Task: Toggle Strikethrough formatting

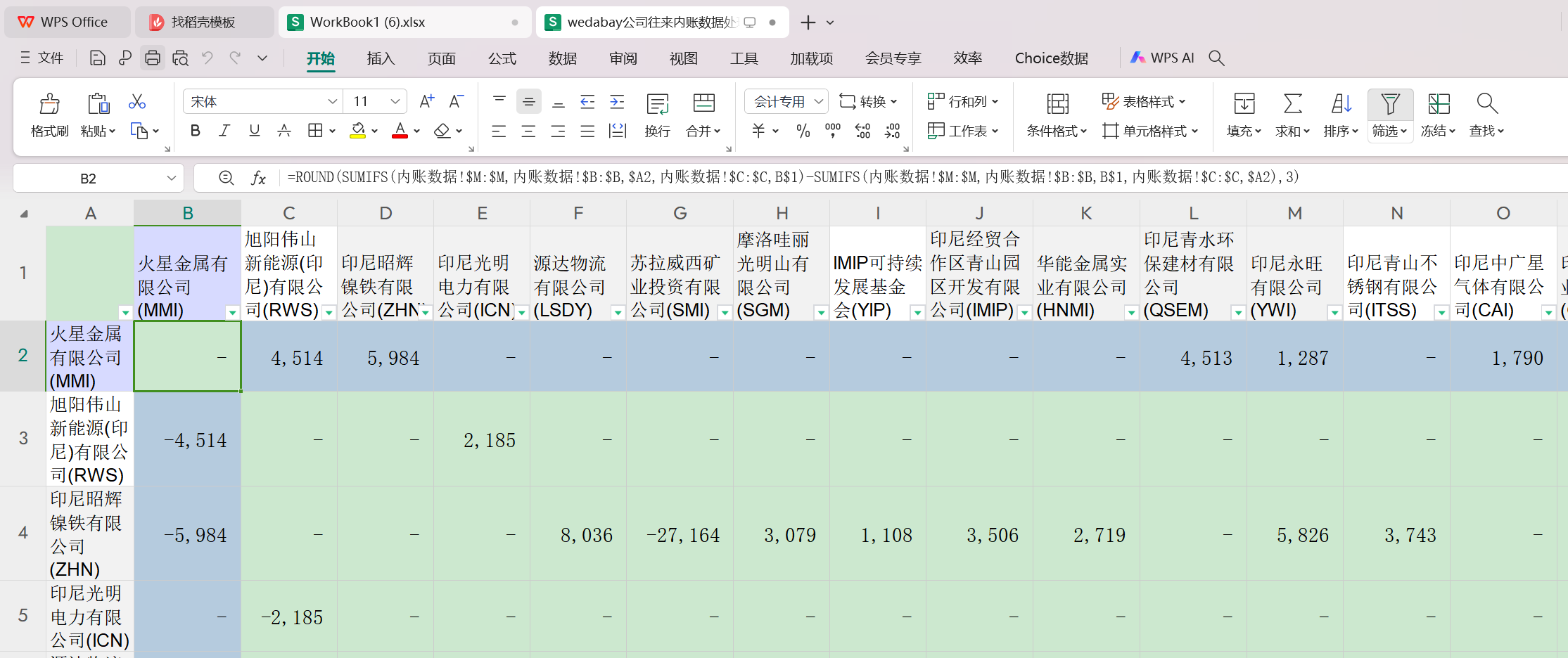Action: 284,131
